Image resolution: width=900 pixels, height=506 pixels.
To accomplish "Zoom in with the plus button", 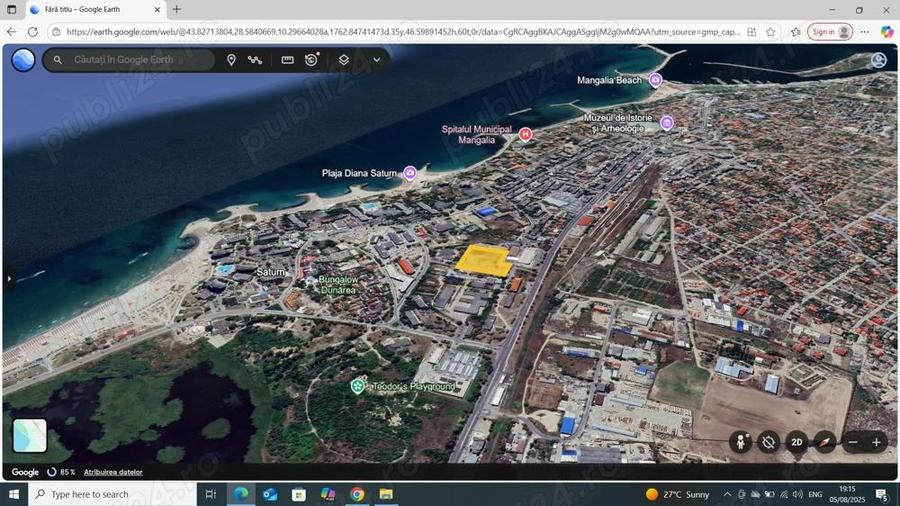I will (x=876, y=442).
